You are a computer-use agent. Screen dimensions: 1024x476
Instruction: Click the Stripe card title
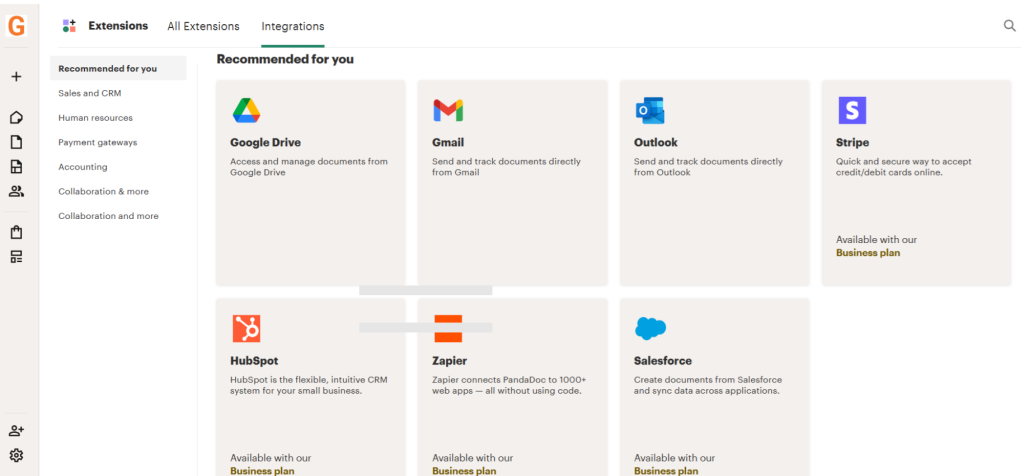pyautogui.click(x=852, y=142)
